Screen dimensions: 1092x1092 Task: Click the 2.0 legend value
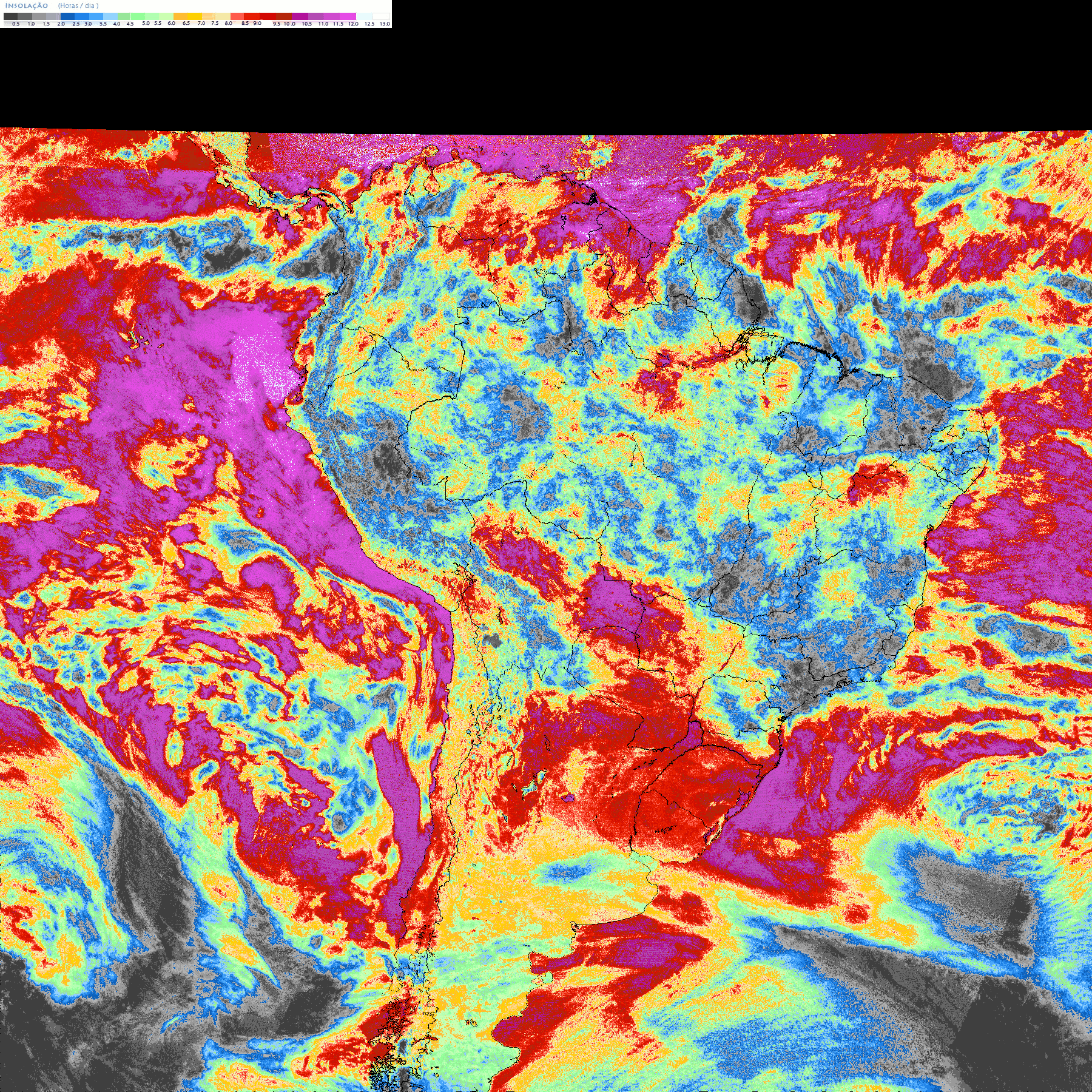coord(61,24)
